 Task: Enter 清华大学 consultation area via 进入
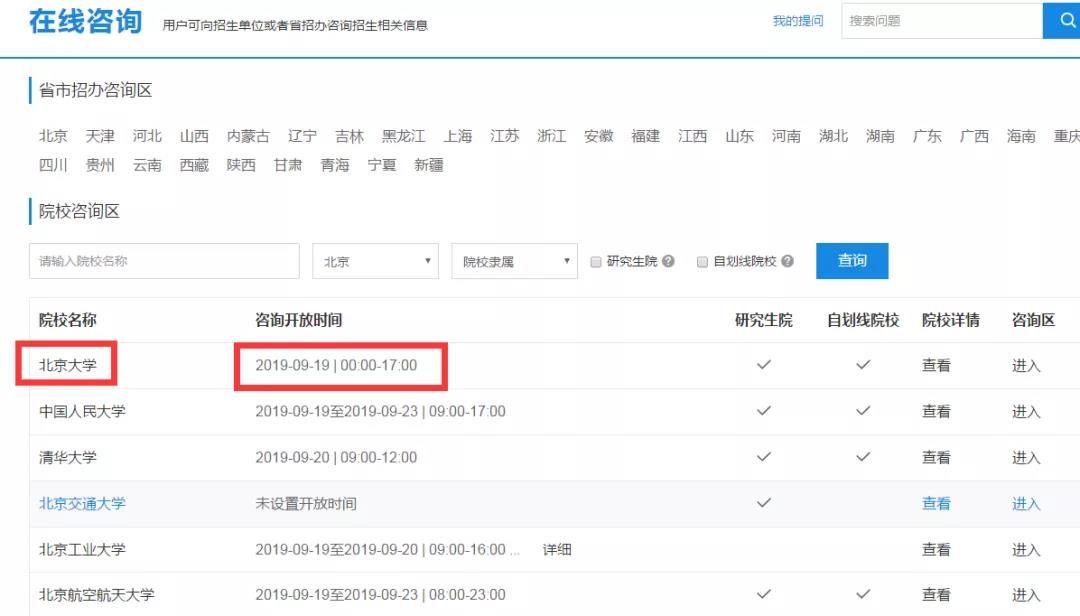(x=1026, y=457)
